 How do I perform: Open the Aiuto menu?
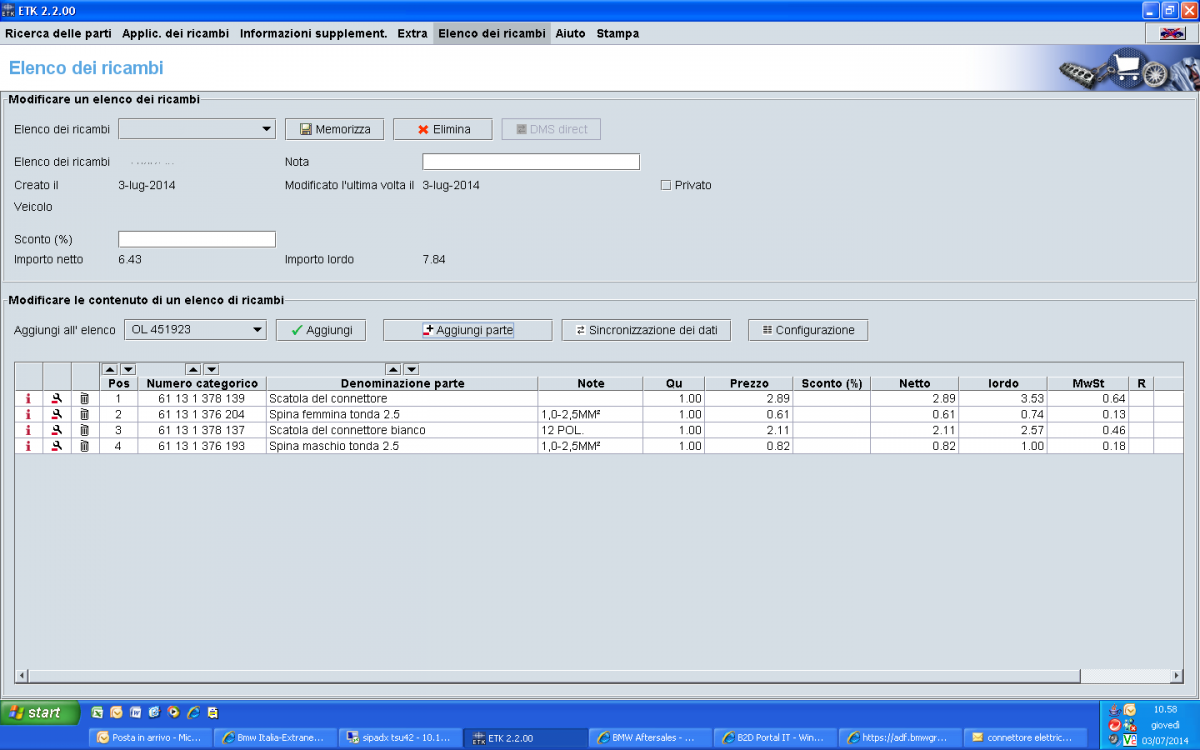[x=571, y=33]
